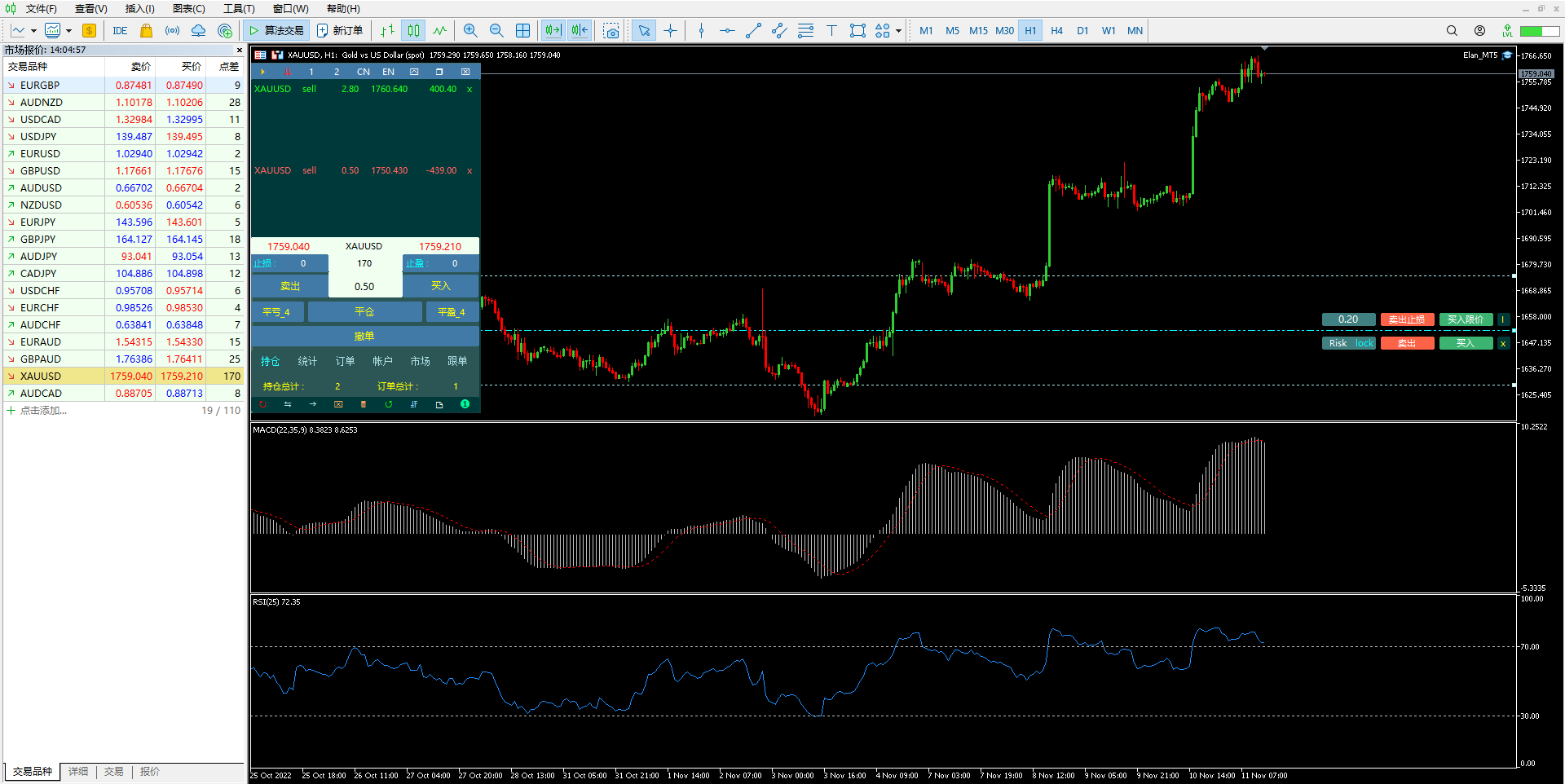
Task: Toggle chart auto-scroll to latest bar
Action: click(x=553, y=31)
